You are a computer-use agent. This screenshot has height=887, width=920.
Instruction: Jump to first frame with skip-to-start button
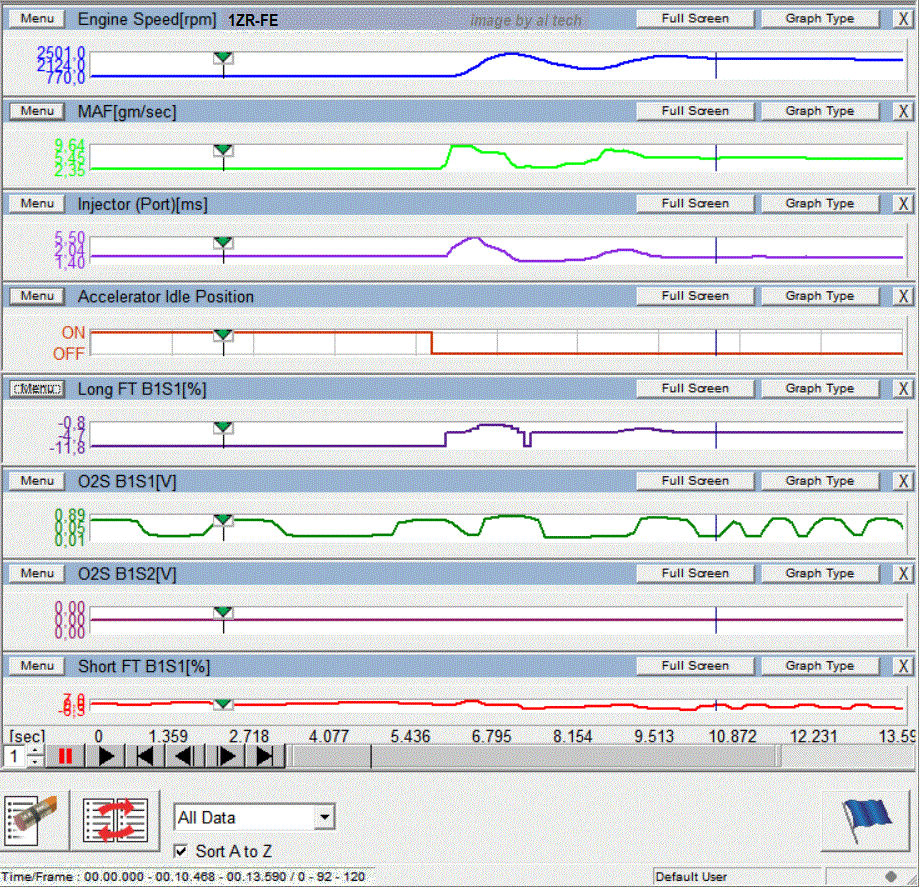145,757
